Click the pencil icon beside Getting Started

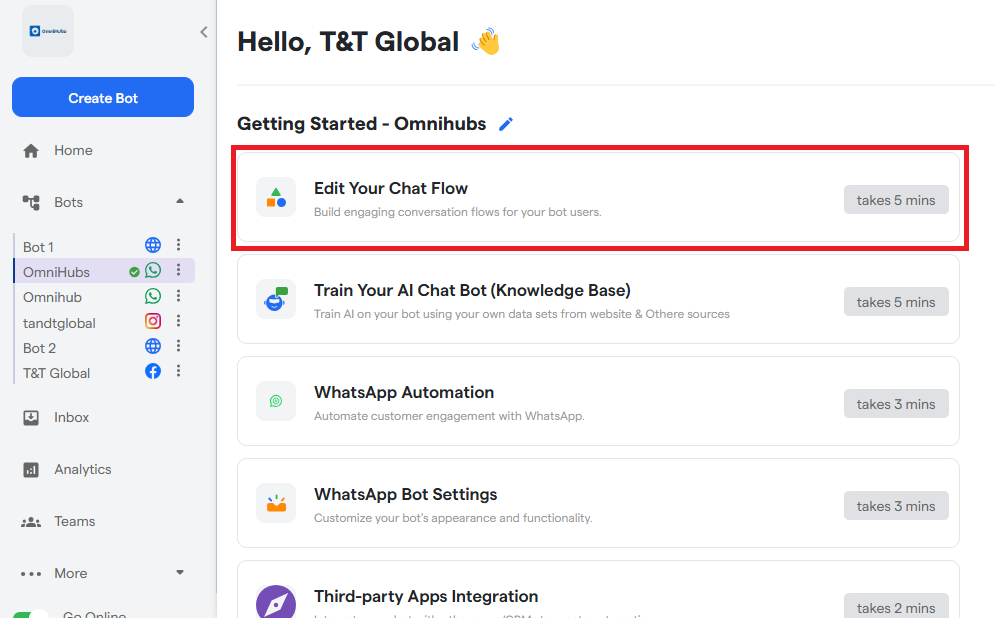[x=506, y=124]
